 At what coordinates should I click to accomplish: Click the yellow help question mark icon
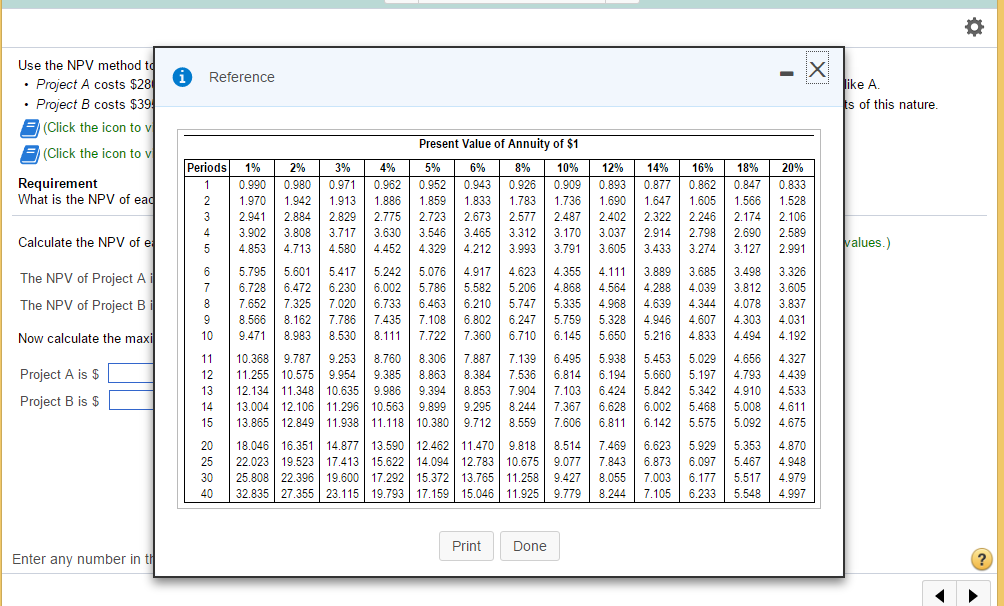pos(982,559)
